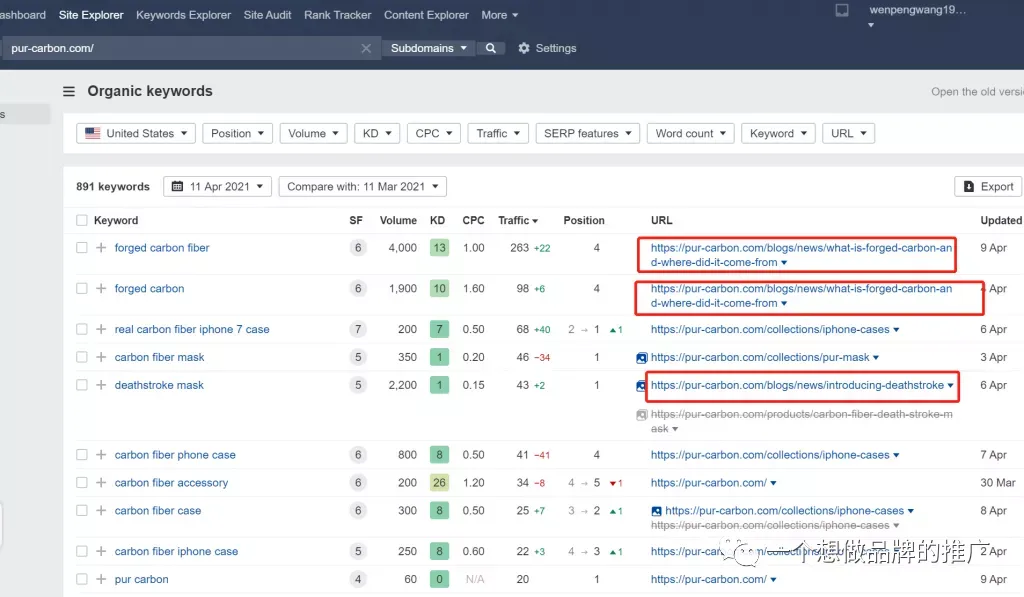Viewport: 1024px width, 597px height.
Task: Add carbon fiber phone case plus icon
Action: click(101, 455)
